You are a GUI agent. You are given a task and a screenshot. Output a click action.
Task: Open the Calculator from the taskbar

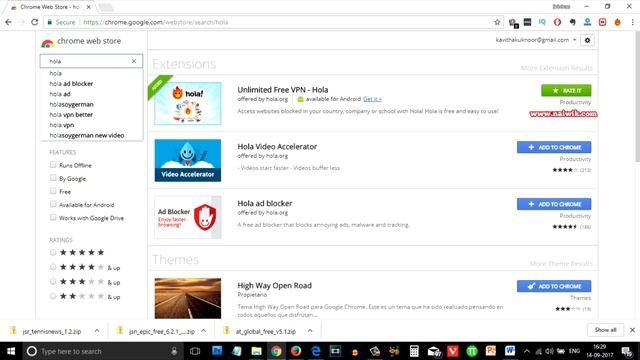414,351
